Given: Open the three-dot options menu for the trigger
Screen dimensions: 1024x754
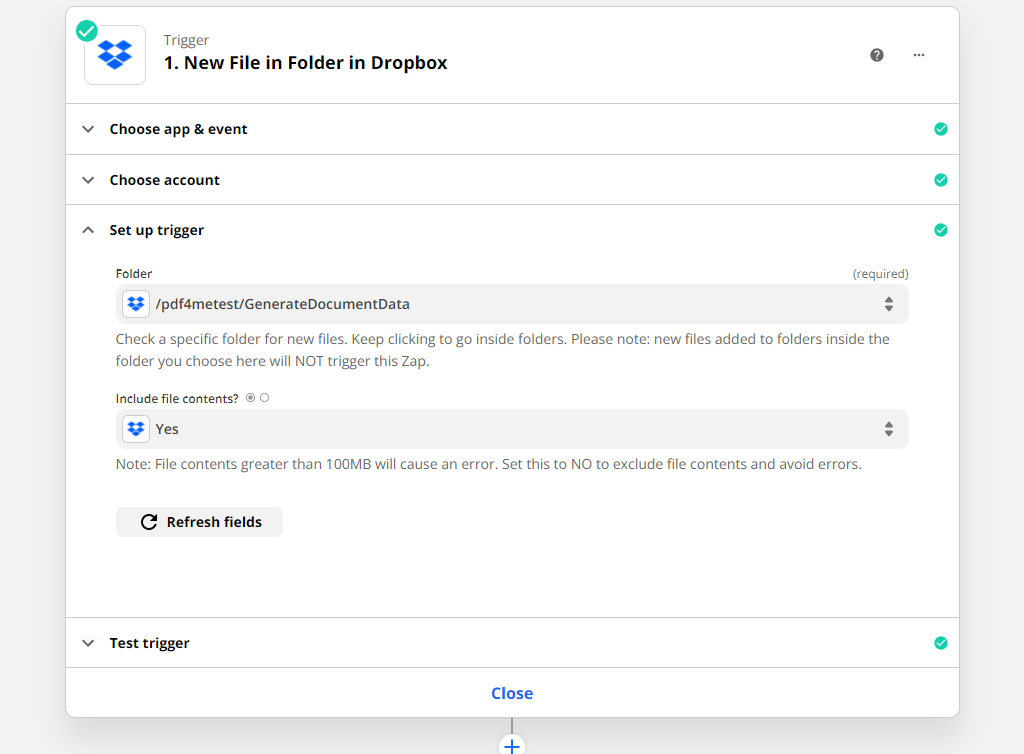Looking at the screenshot, I should (x=918, y=55).
